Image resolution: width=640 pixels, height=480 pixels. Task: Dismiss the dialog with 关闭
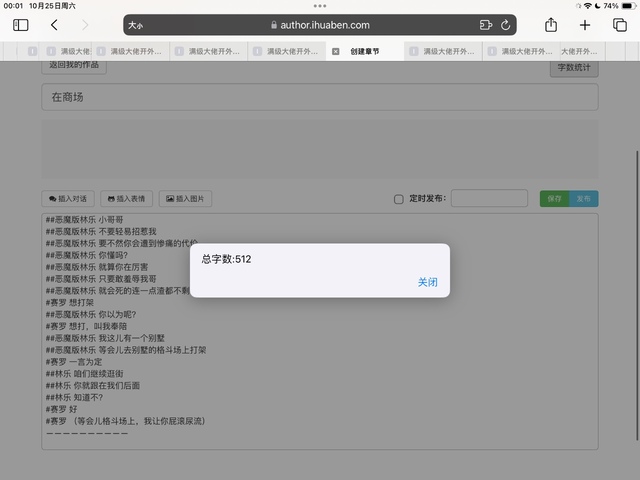tap(427, 282)
